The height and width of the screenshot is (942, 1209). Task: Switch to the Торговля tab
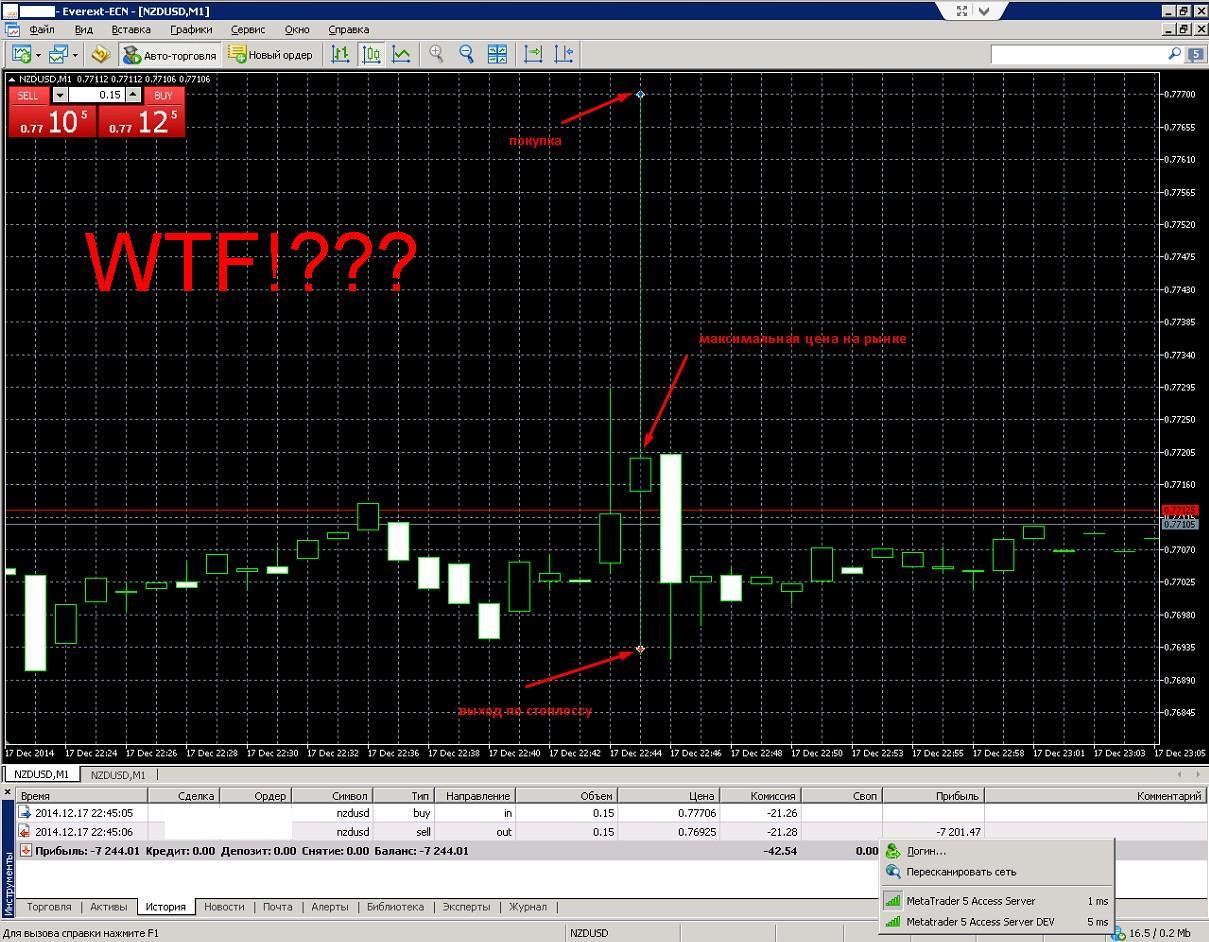pos(49,907)
